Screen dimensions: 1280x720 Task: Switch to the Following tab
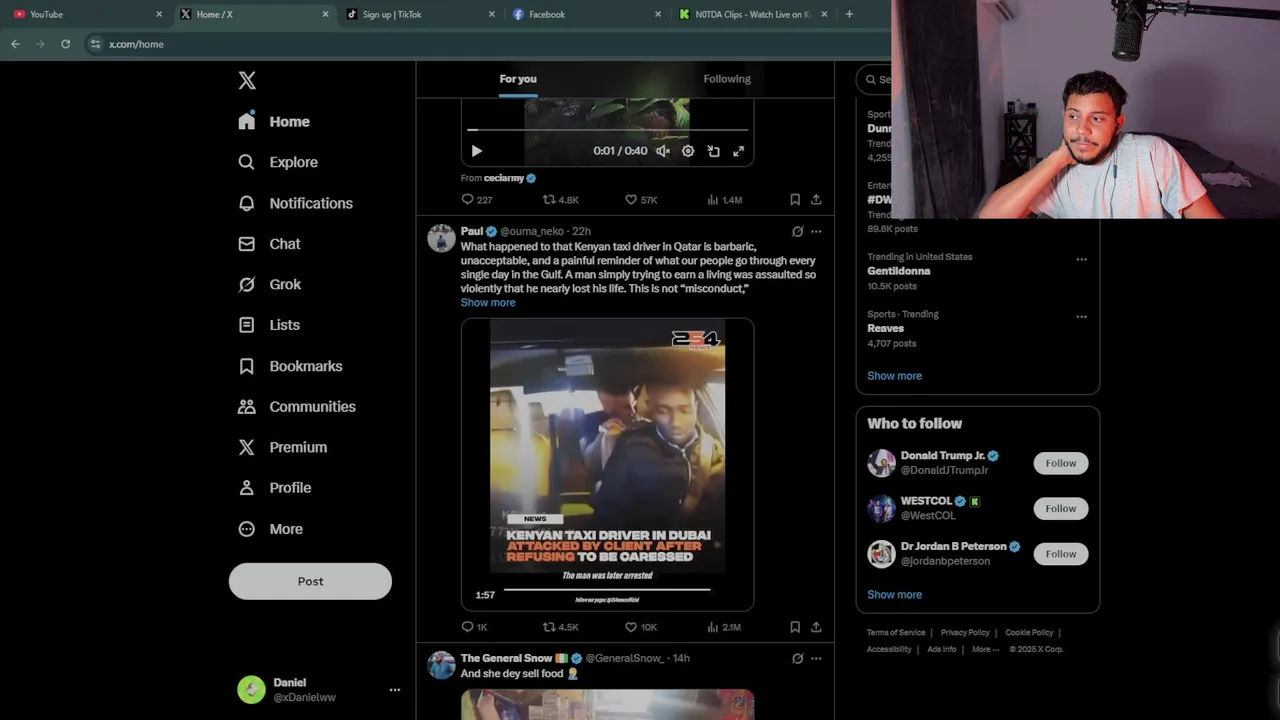click(x=727, y=79)
